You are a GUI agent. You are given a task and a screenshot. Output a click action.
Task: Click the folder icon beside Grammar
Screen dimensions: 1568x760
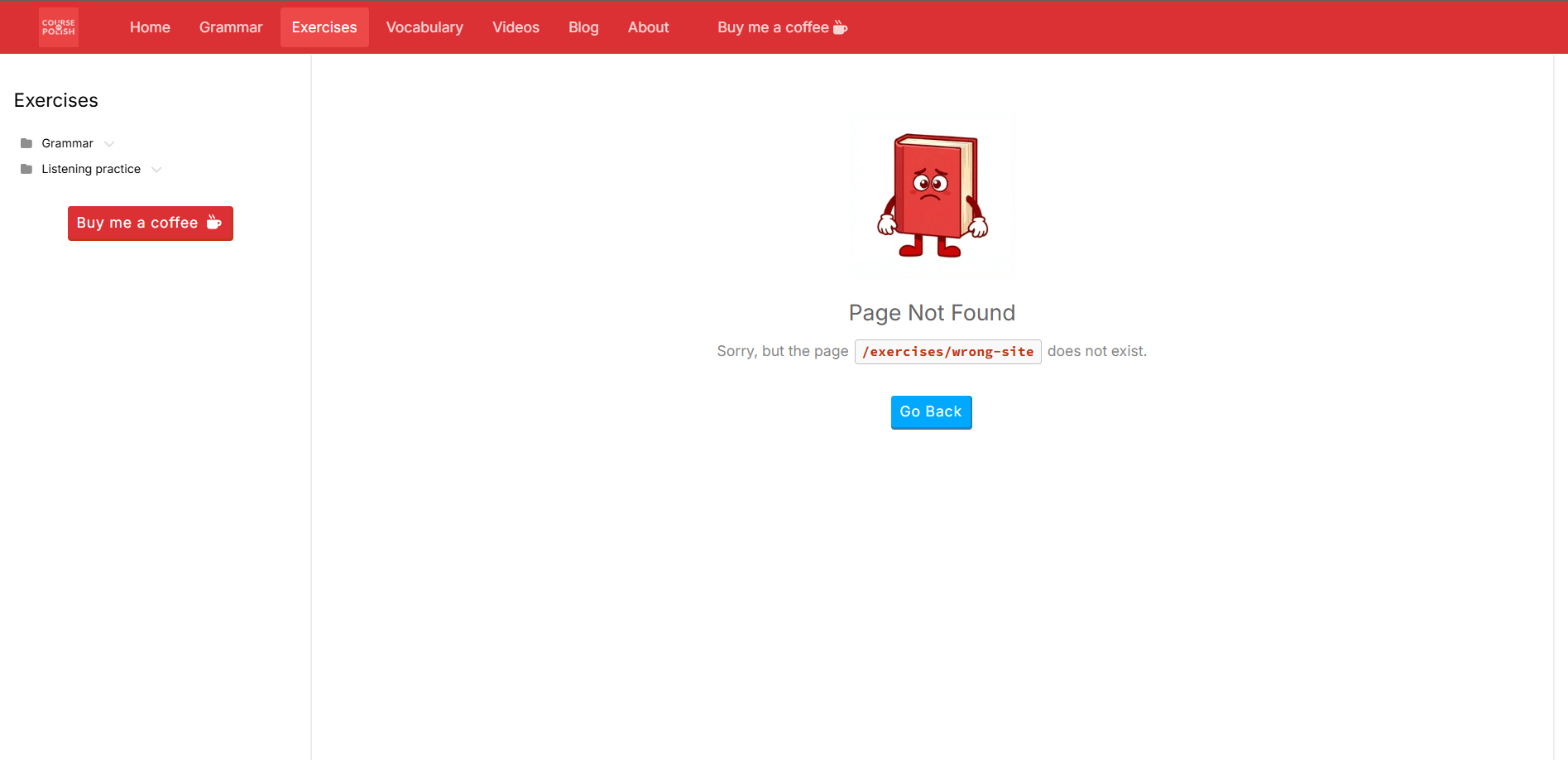coord(25,142)
